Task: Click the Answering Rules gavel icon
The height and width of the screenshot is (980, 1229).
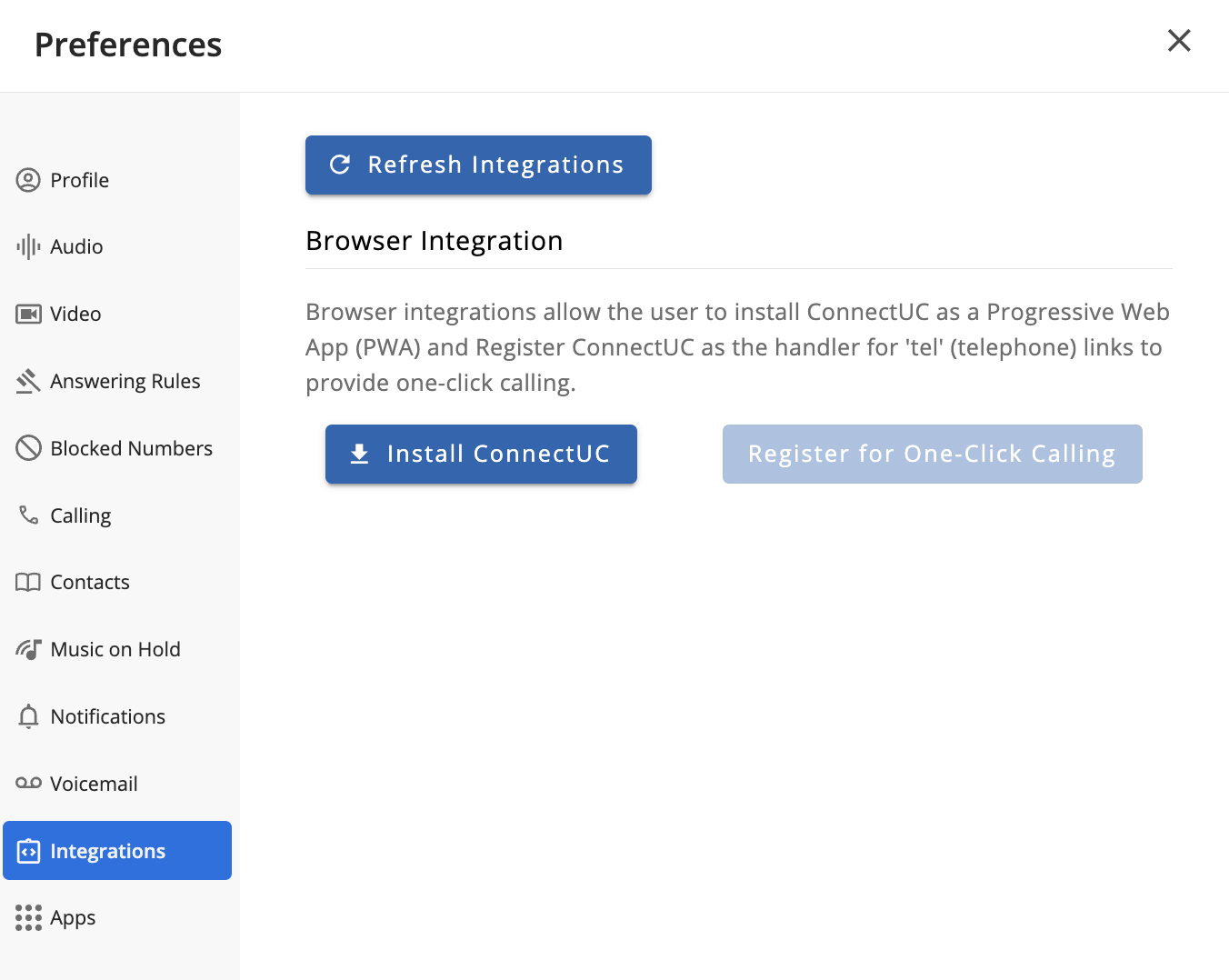Action: coord(28,381)
